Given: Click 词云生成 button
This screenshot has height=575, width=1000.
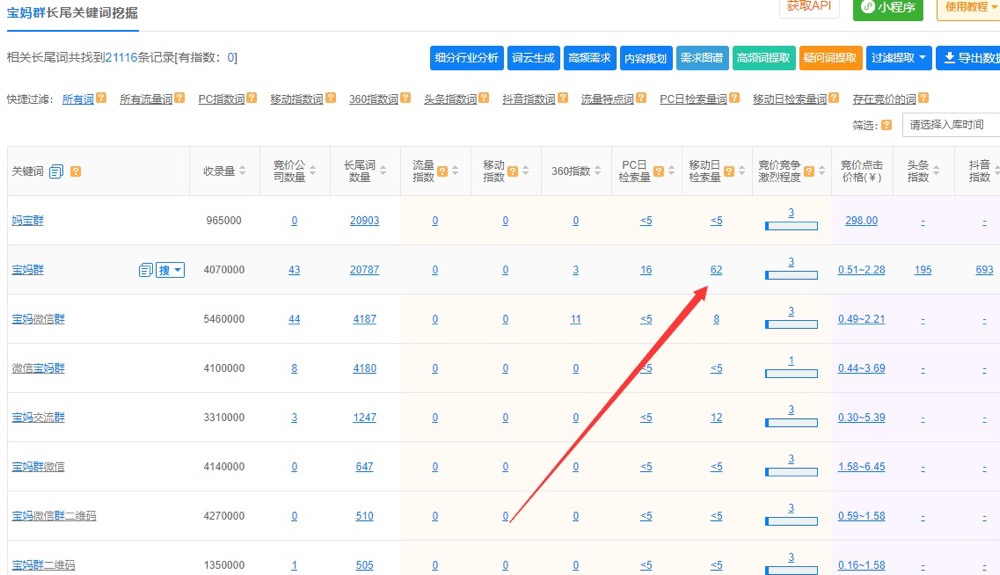Looking at the screenshot, I should [533, 58].
